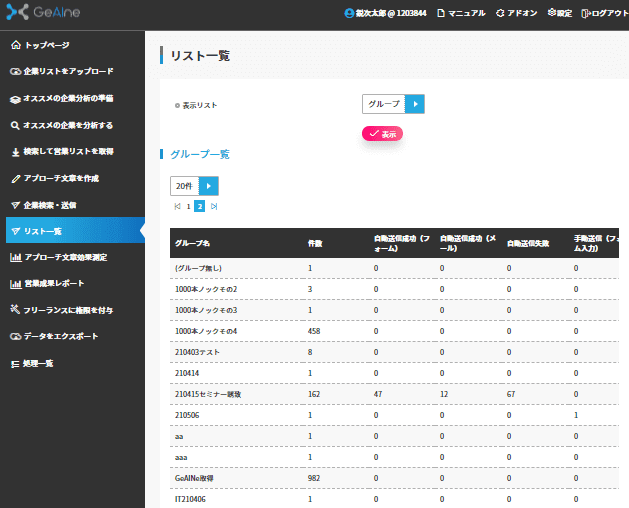The width and height of the screenshot is (629, 508).
Task: Click the chart icon for 営業成果レポート
Action: point(16,284)
